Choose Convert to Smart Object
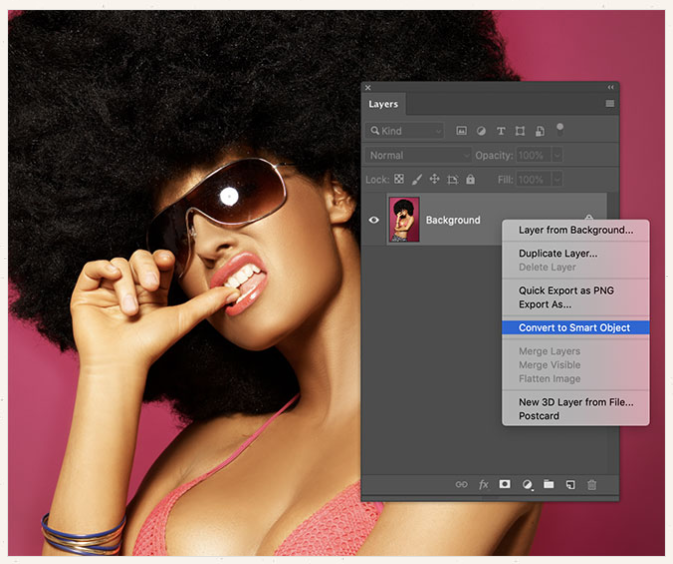 (x=576, y=327)
